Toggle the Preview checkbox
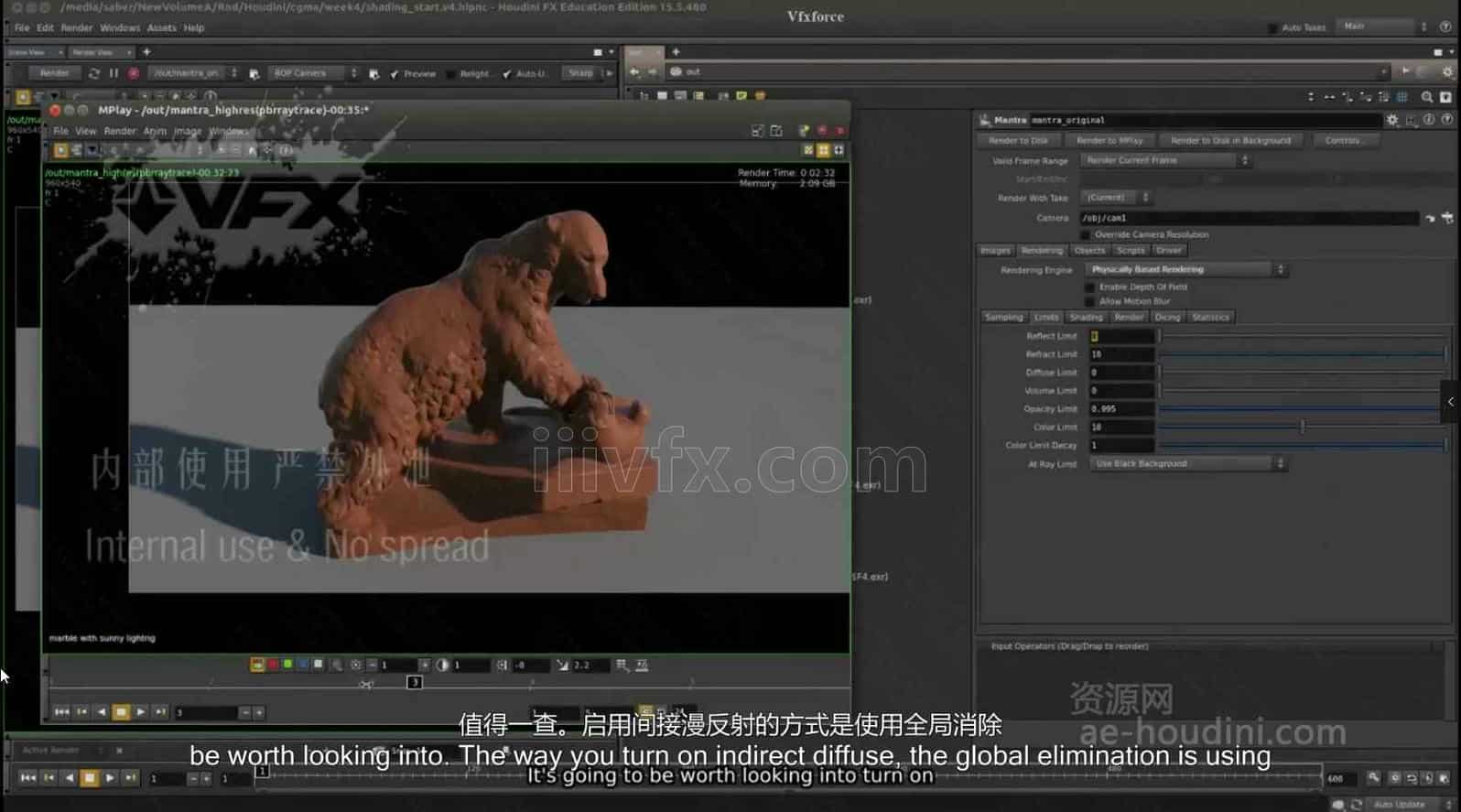Image resolution: width=1461 pixels, height=812 pixels. [395, 74]
